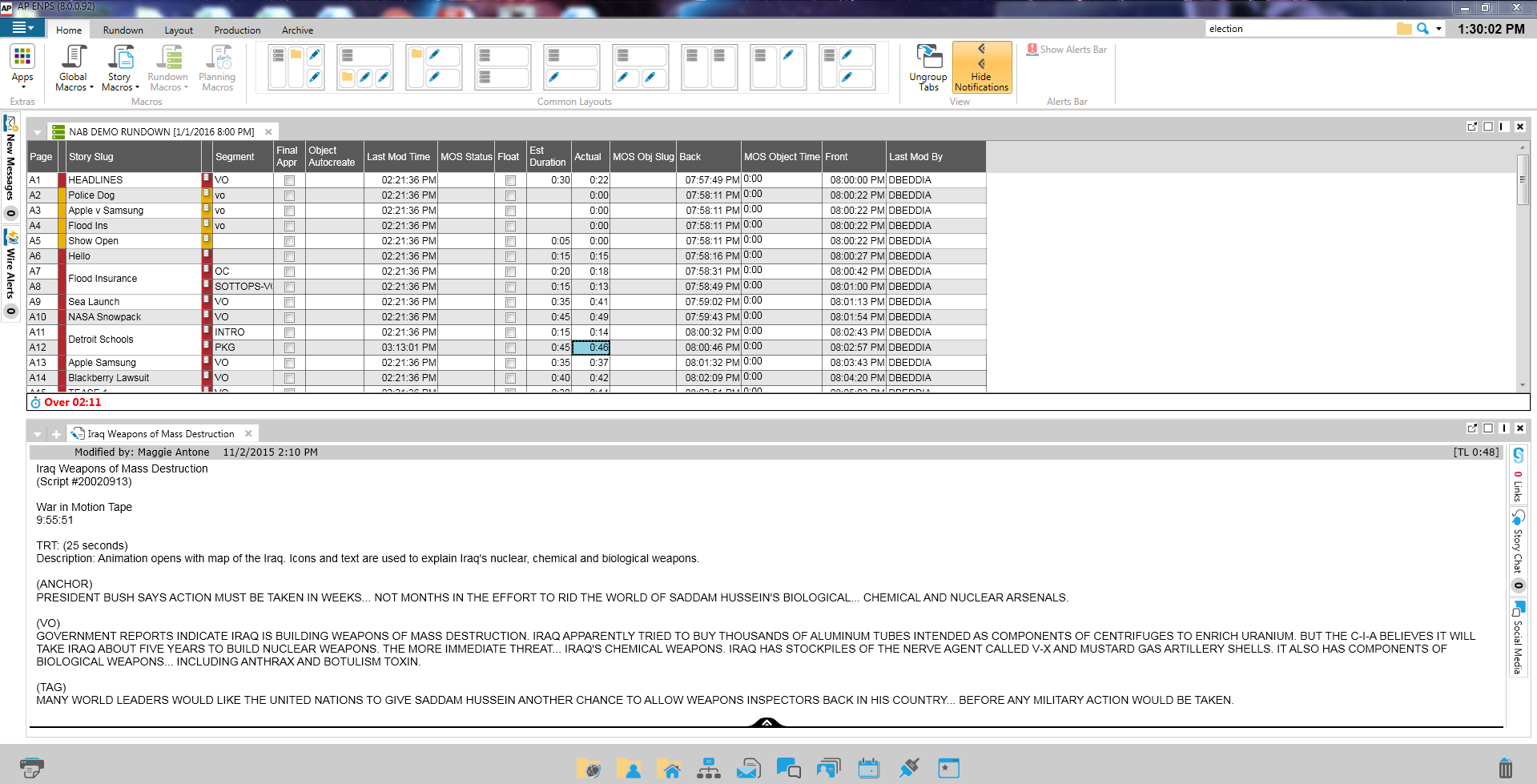Image resolution: width=1537 pixels, height=784 pixels.
Task: Expand the rundown pane tab list arrow
Action: point(38,133)
